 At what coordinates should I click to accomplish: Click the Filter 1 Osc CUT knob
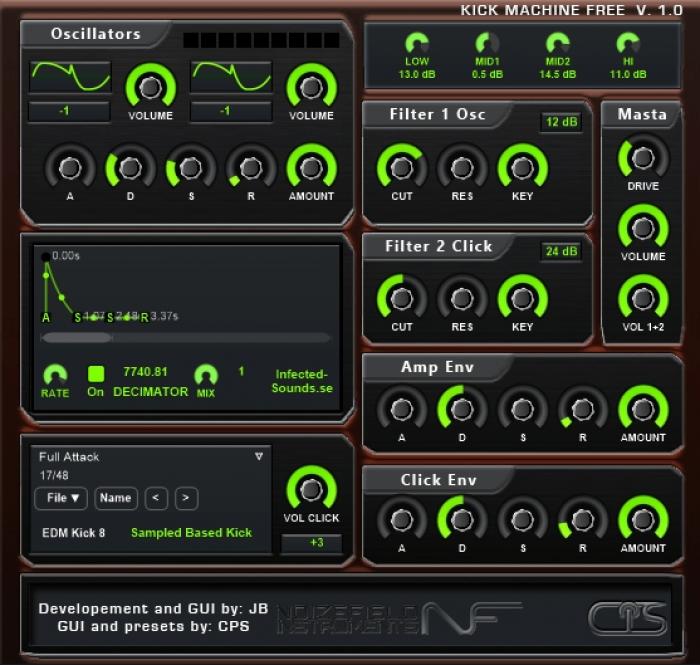[x=401, y=165]
